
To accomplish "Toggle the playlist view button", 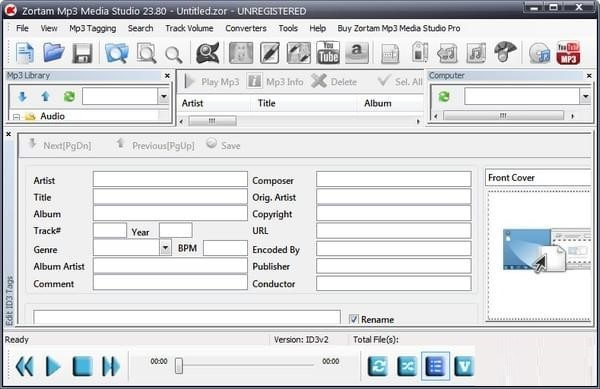I will pyautogui.click(x=435, y=366).
